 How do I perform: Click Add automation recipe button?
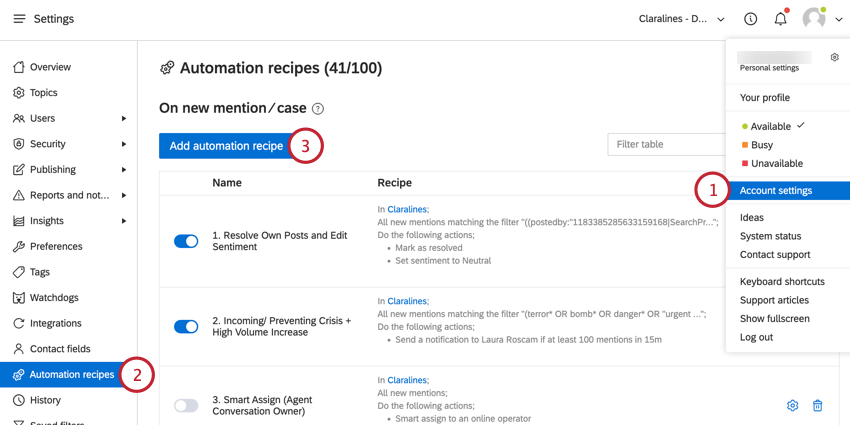click(226, 146)
